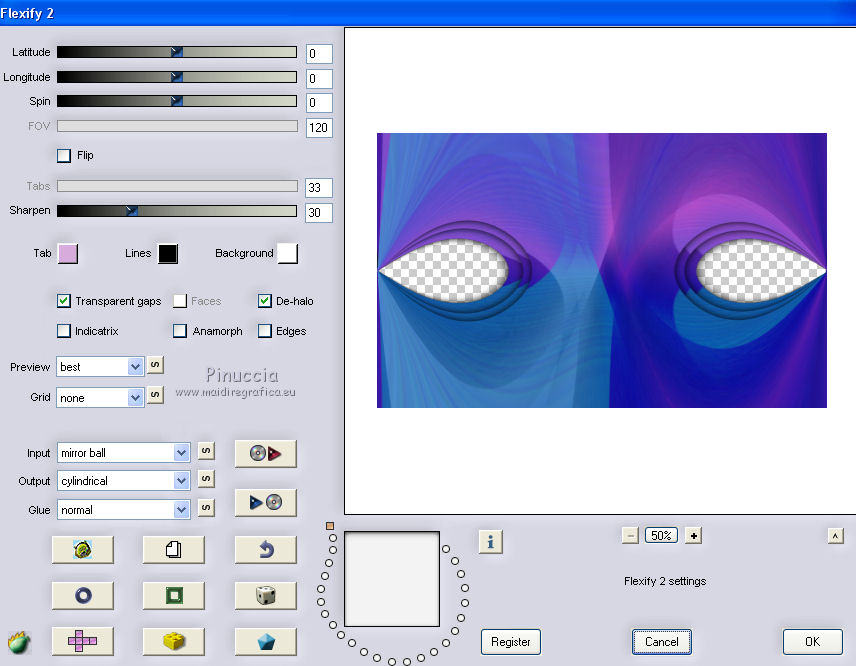Zoom in the preview with plus button
The width and height of the screenshot is (856, 666).
(x=693, y=536)
